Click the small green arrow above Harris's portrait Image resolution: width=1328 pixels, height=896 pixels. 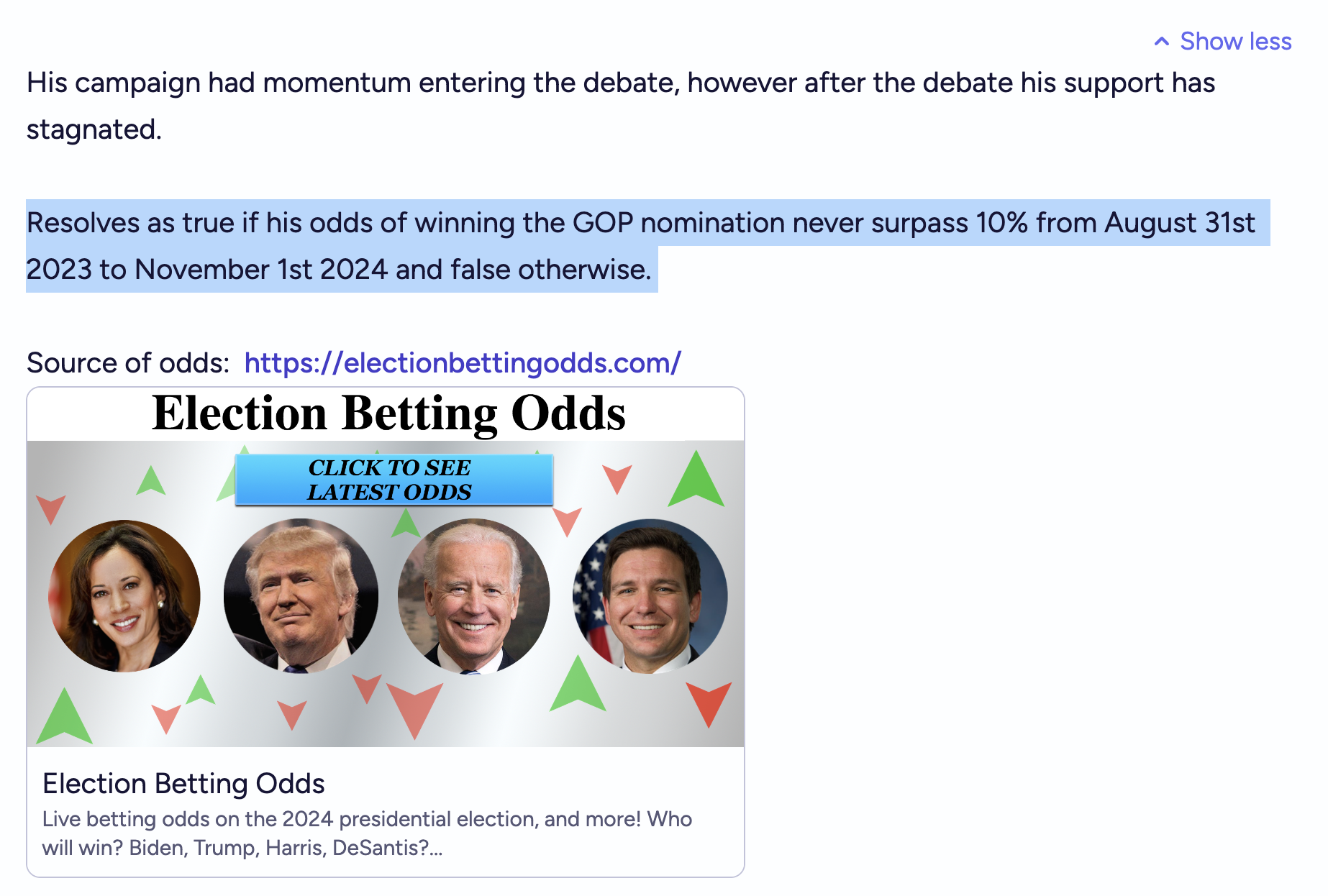(x=151, y=480)
